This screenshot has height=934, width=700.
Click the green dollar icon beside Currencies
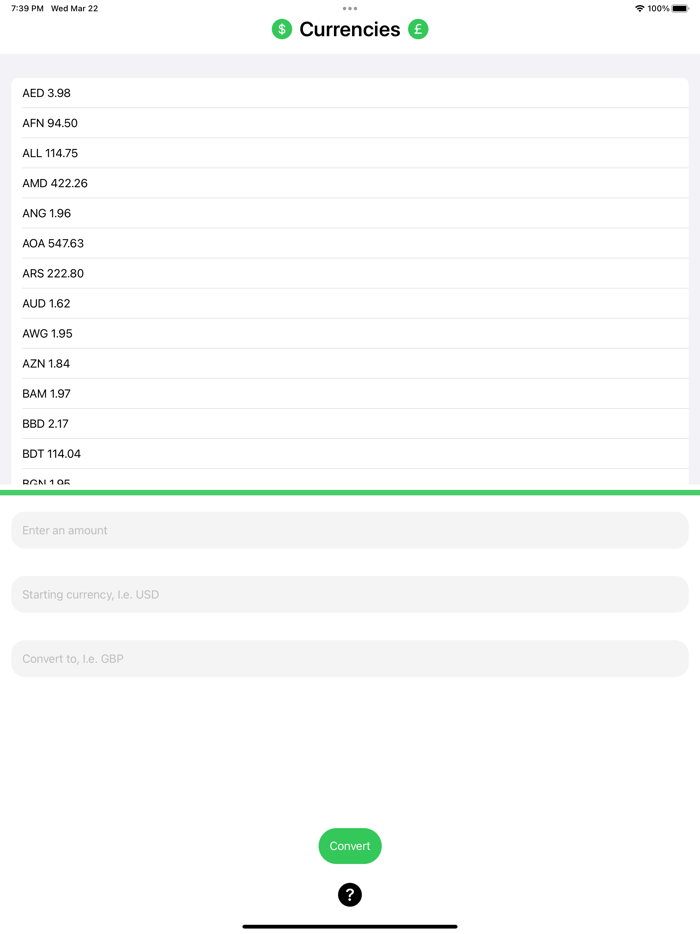tap(282, 29)
